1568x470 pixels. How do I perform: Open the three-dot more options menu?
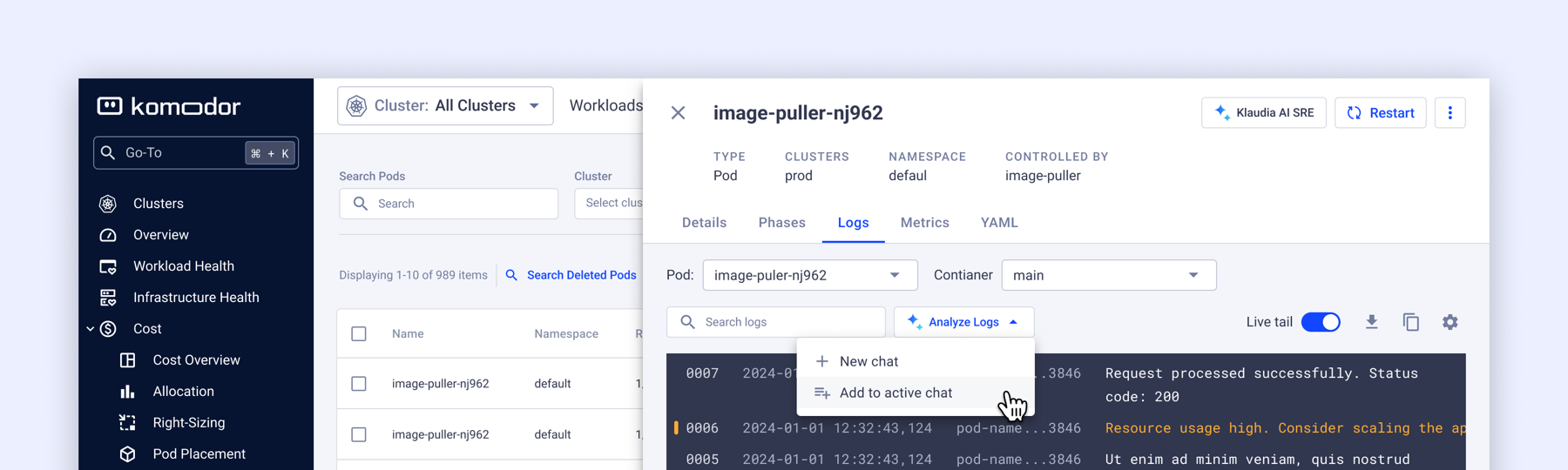pos(1450,113)
